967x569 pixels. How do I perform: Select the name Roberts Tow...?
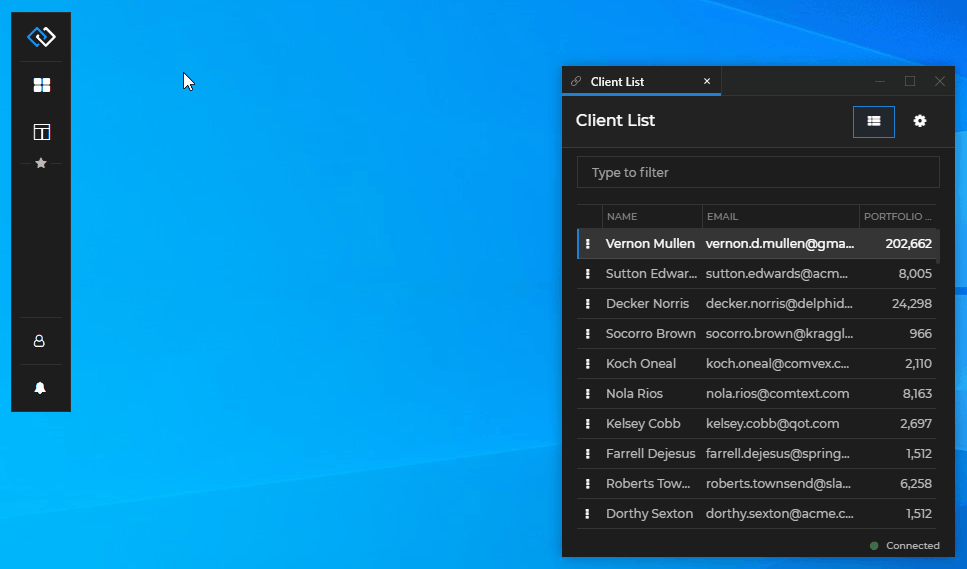(648, 484)
